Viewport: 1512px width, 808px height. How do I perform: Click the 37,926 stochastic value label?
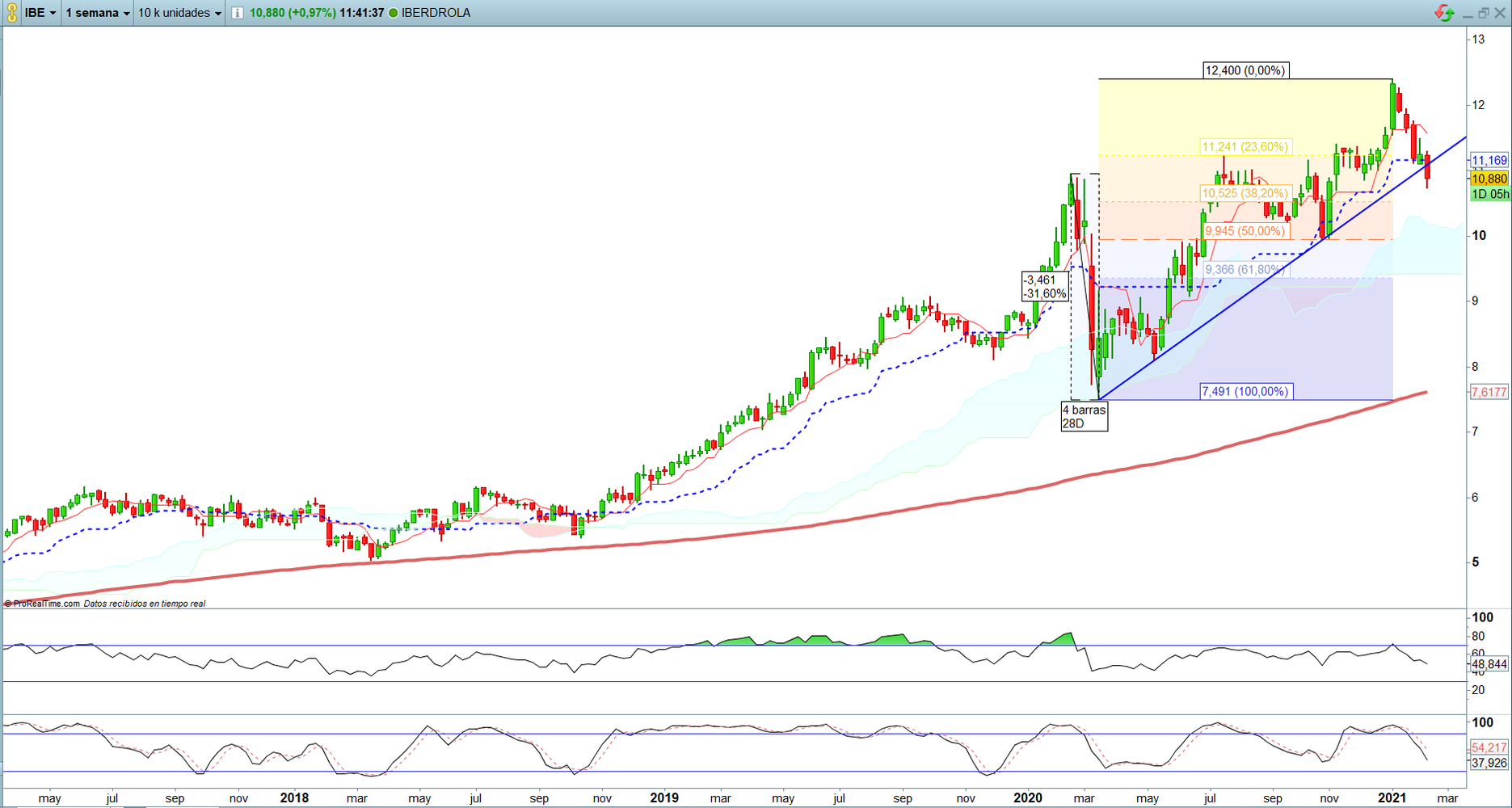[x=1489, y=763]
